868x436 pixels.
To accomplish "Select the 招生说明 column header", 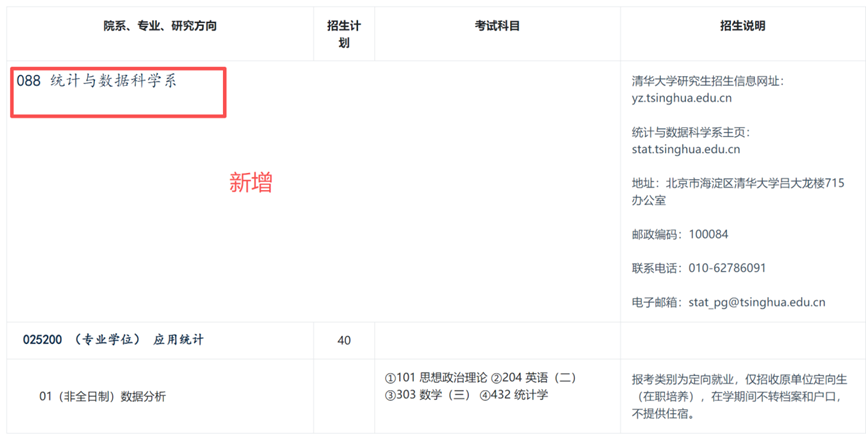I will 743,26.
